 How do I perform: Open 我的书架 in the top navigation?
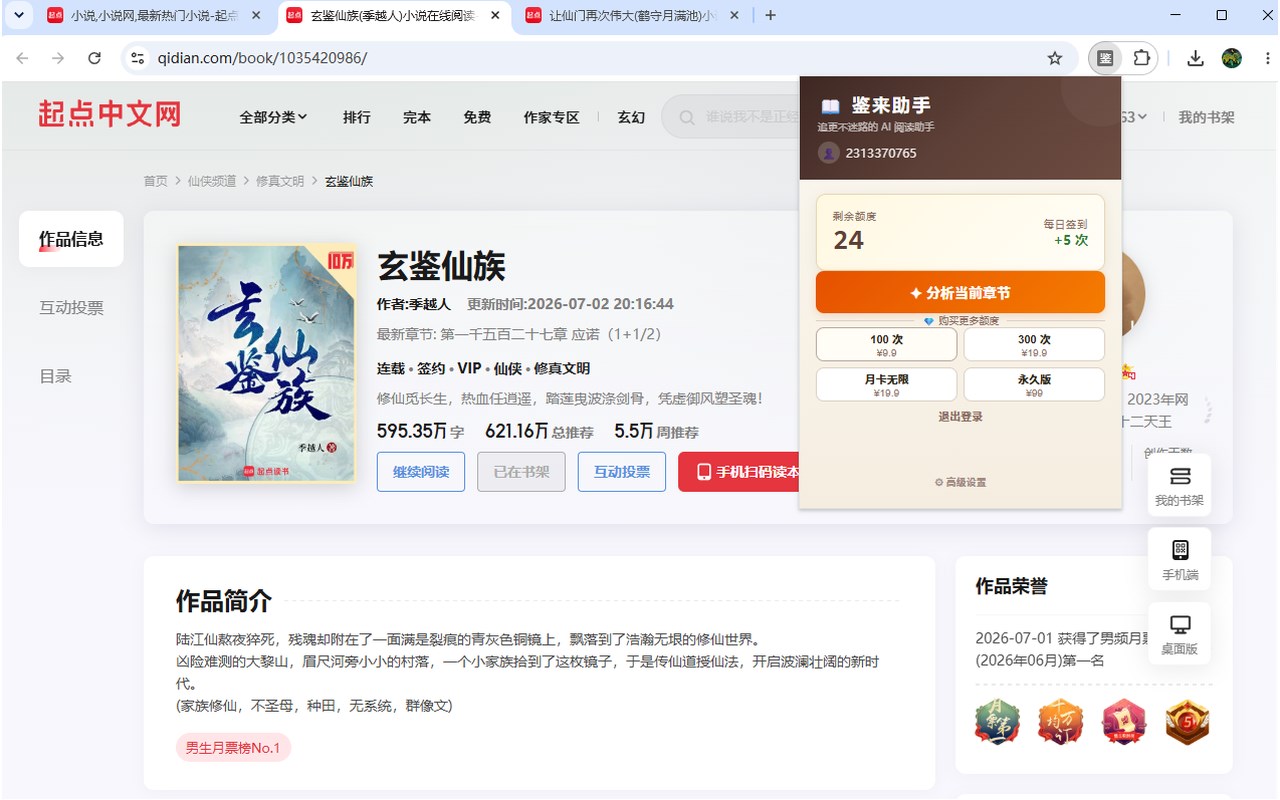pos(1206,117)
